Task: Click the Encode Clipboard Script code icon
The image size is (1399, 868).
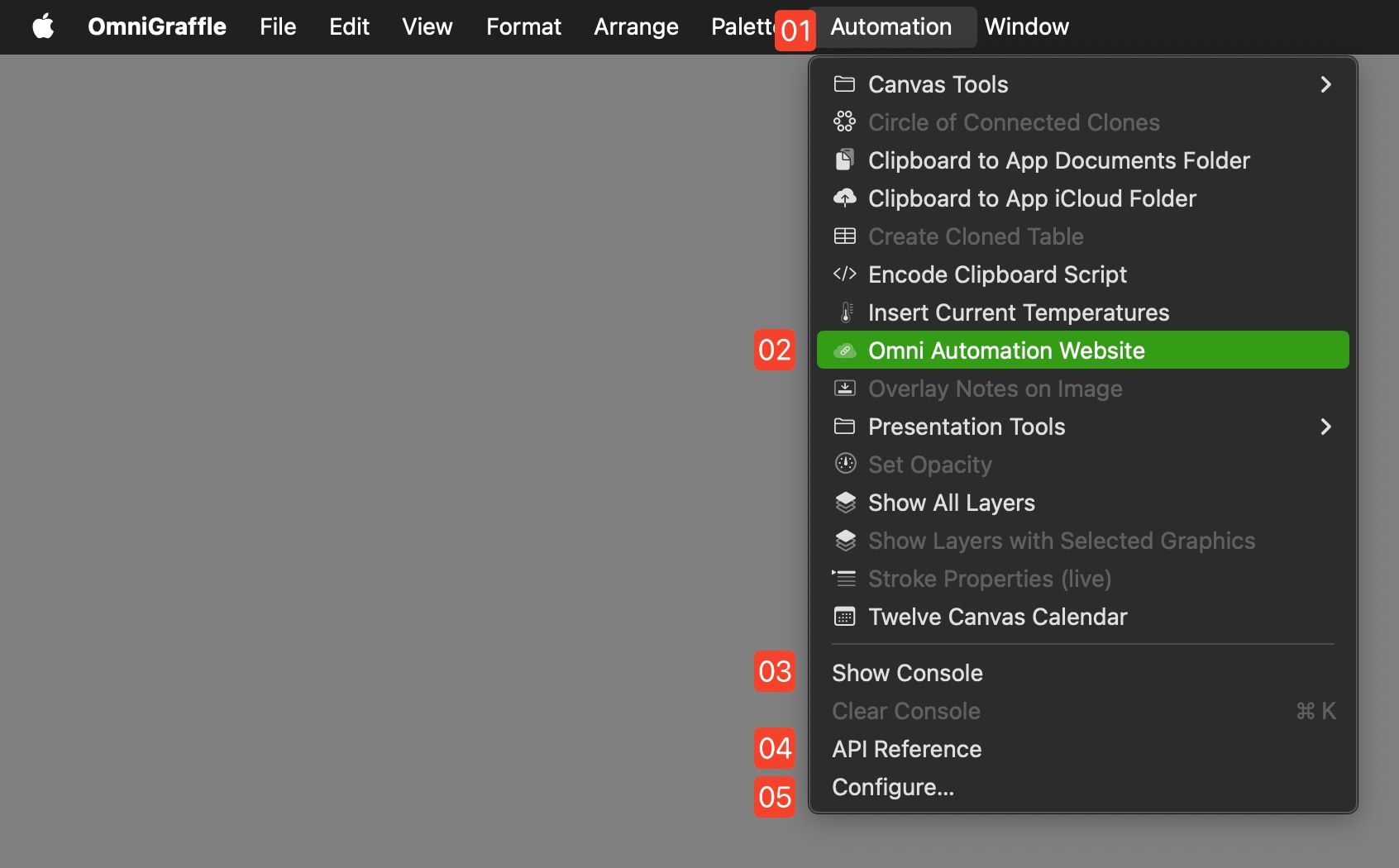Action: pyautogui.click(x=844, y=274)
